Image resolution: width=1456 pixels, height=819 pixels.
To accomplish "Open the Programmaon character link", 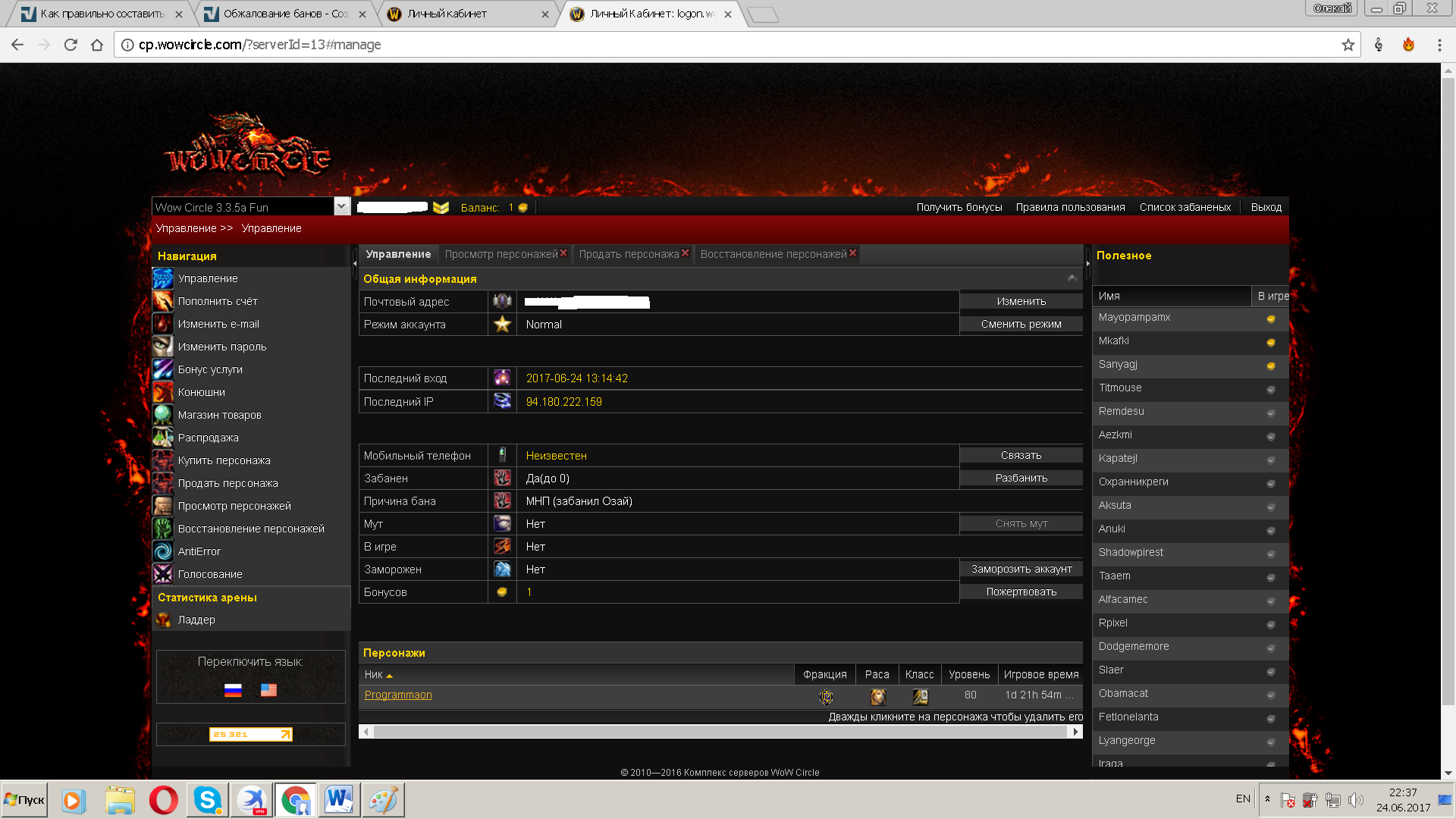I will coord(398,695).
